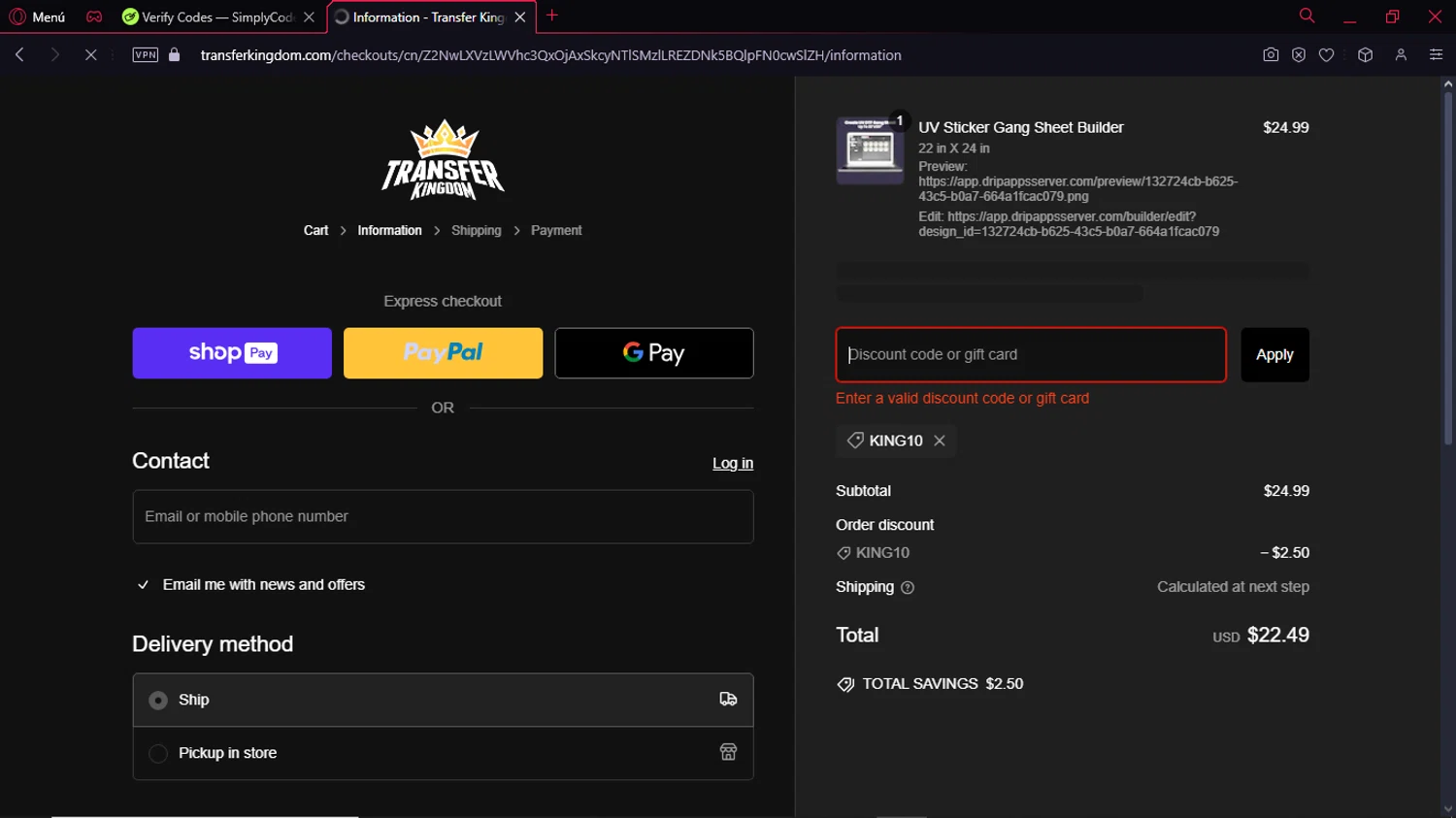This screenshot has width=1456, height=818.
Task: Click the Subtotal $24.99 value
Action: (1286, 491)
